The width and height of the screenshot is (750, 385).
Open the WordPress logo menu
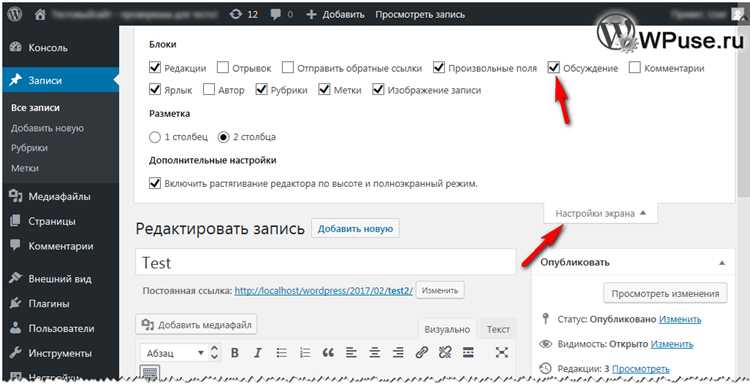(15, 14)
